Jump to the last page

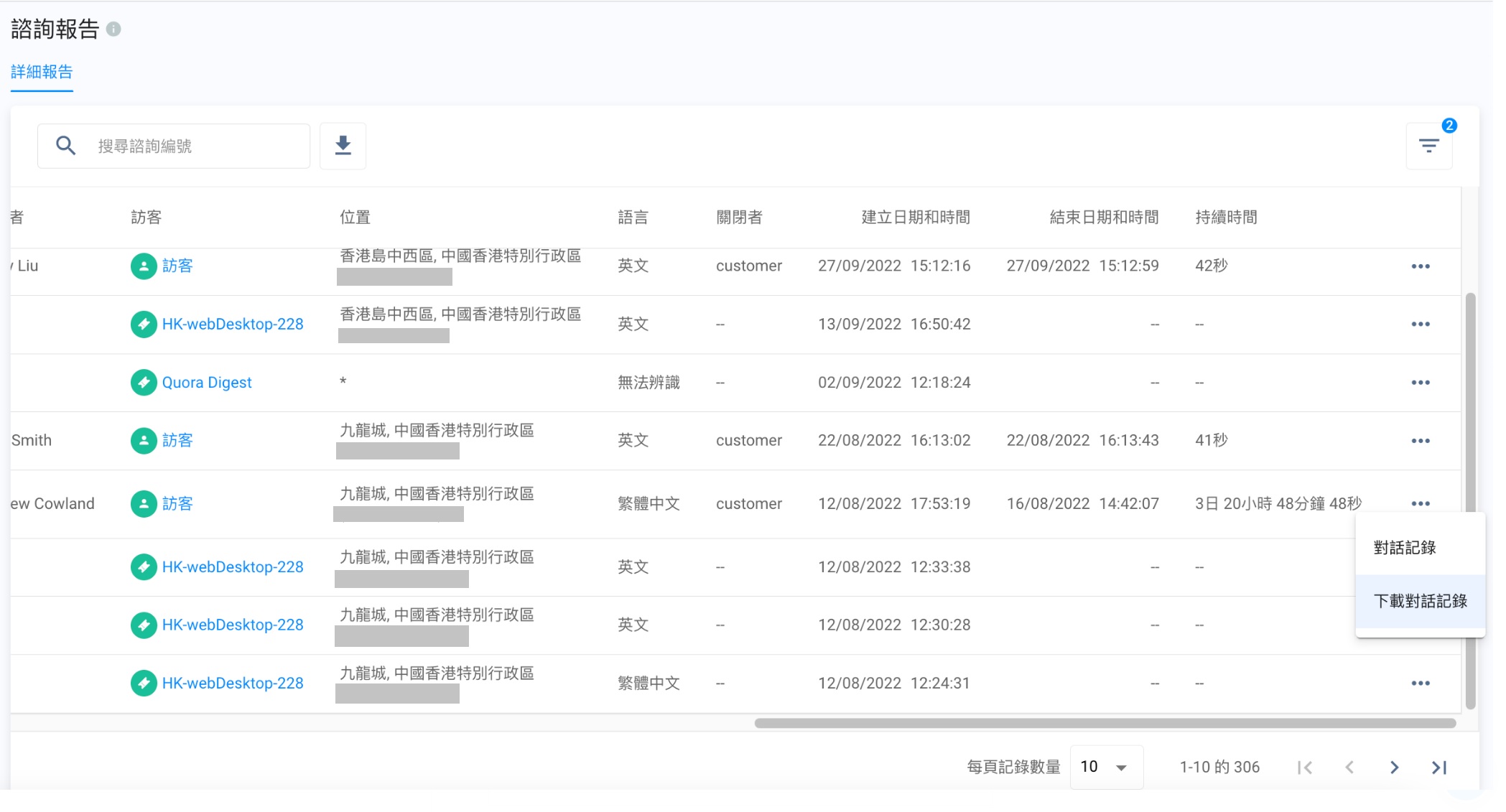tap(1438, 767)
